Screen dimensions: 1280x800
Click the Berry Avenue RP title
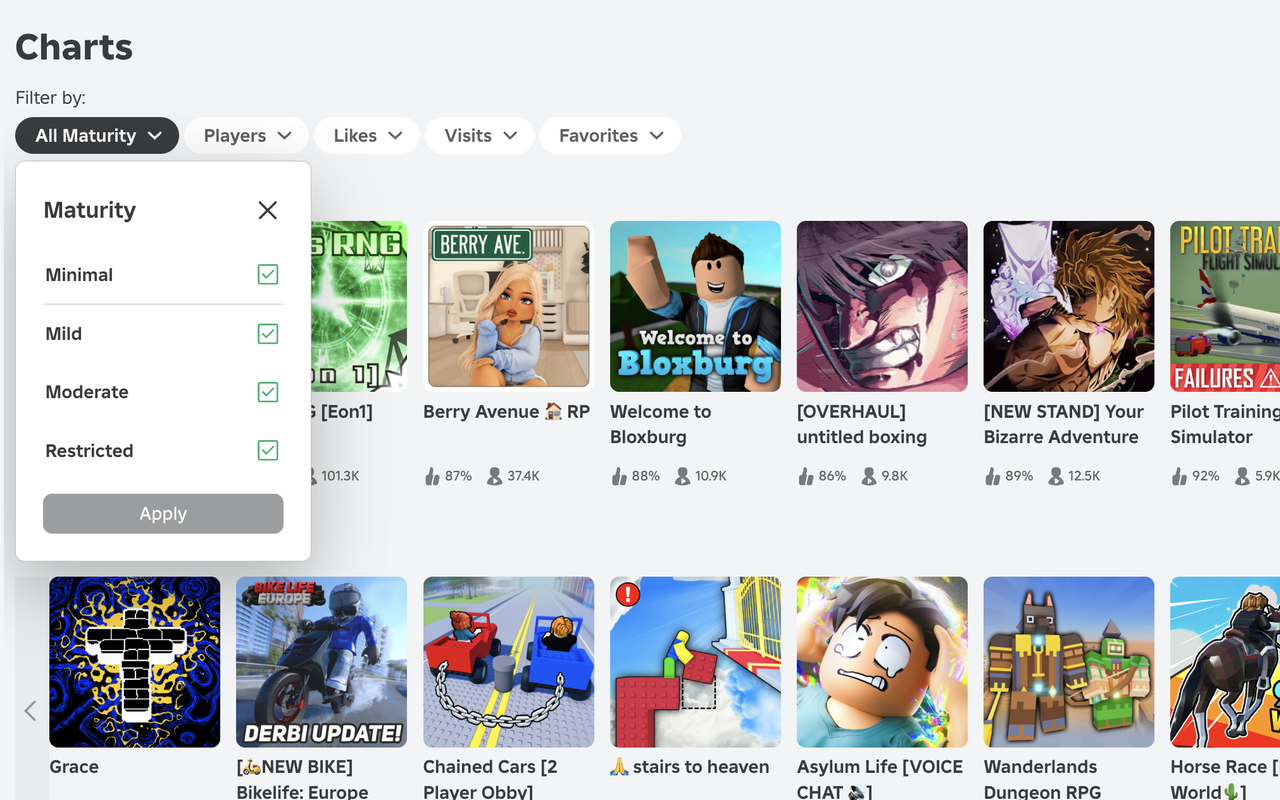(506, 412)
